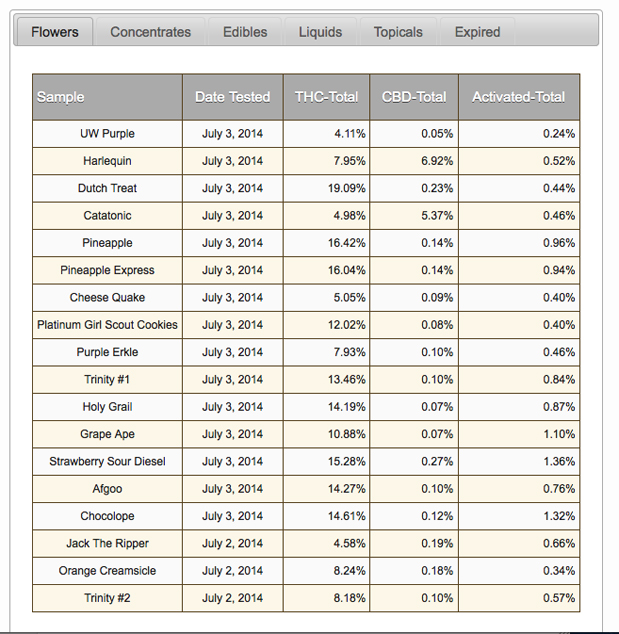Click Grape Ape's 1.10% Activated-Total value
This screenshot has height=634, width=619.
559,435
